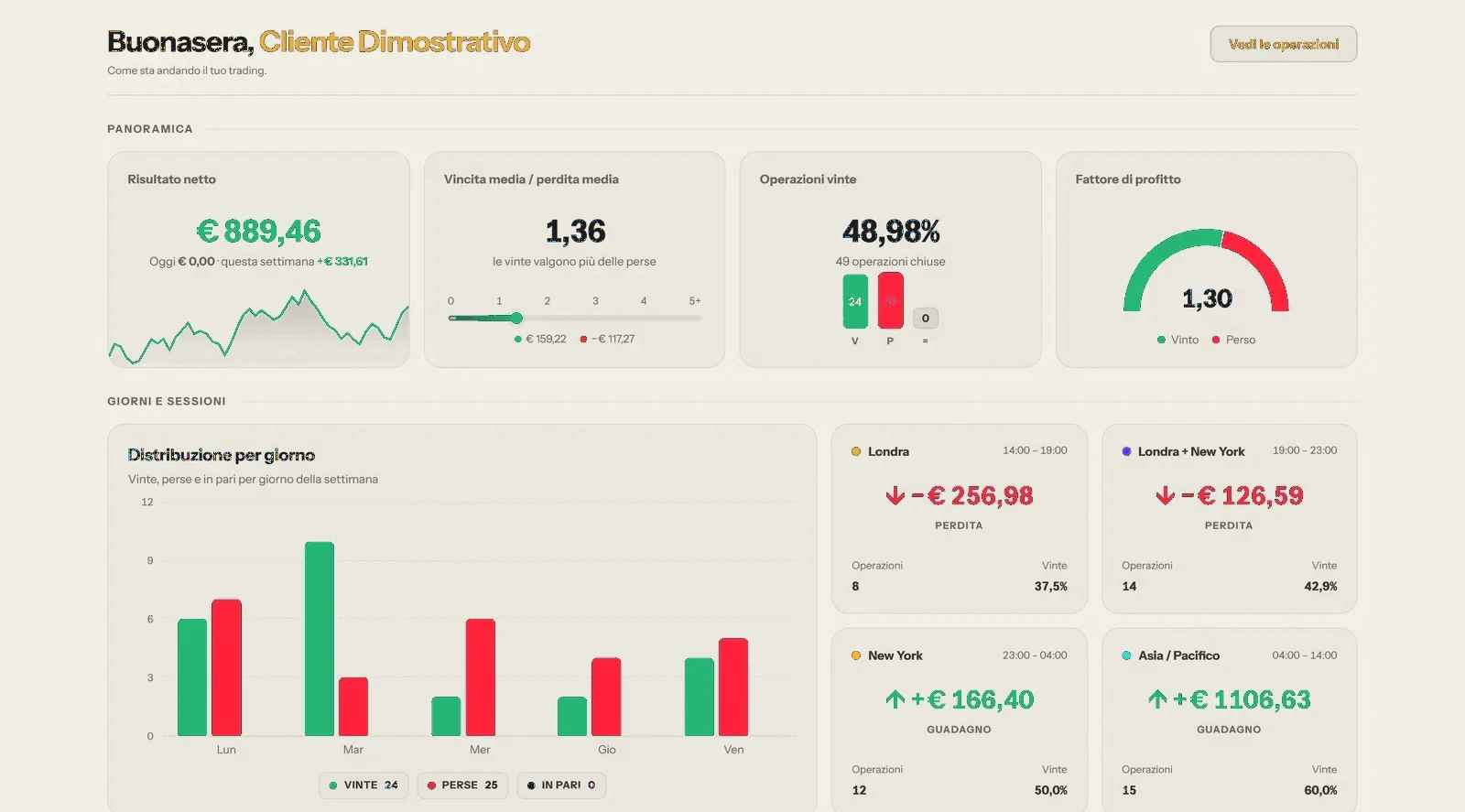Screen dimensions: 1465x812
Task: Click the up arrow in Asia / Pacifico card
Action: click(x=1157, y=700)
